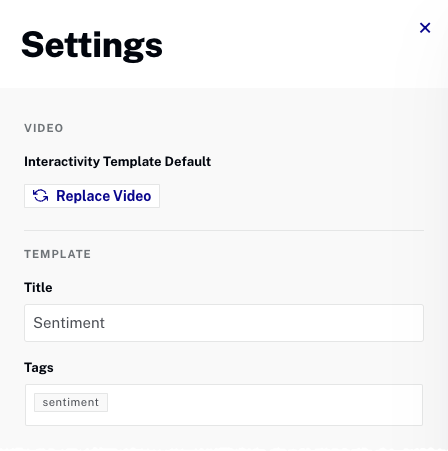This screenshot has width=448, height=451.
Task: Click the Settings heading
Action: pos(92,45)
